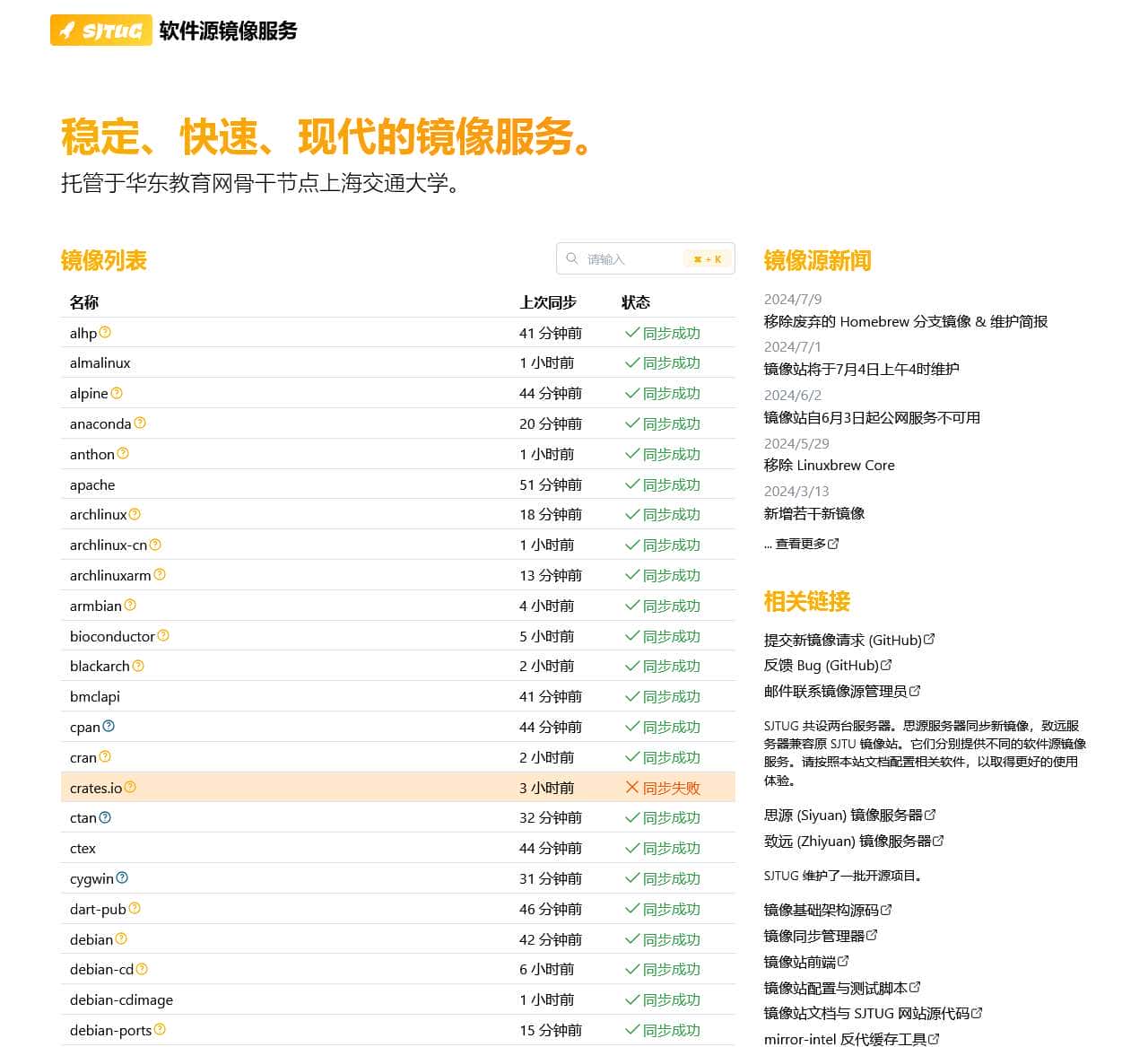Open blue help icon beside cpan
This screenshot has width=1148, height=1047.
[109, 726]
